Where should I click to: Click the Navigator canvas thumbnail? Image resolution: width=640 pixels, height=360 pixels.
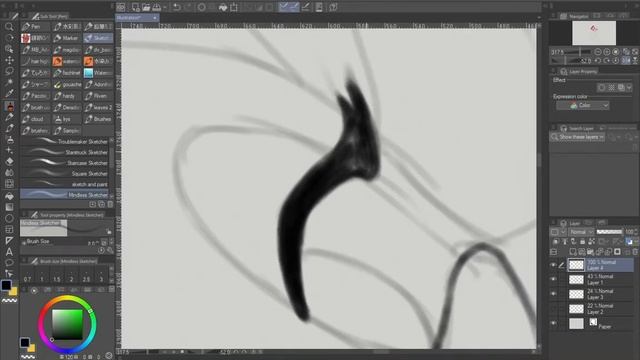[594, 33]
